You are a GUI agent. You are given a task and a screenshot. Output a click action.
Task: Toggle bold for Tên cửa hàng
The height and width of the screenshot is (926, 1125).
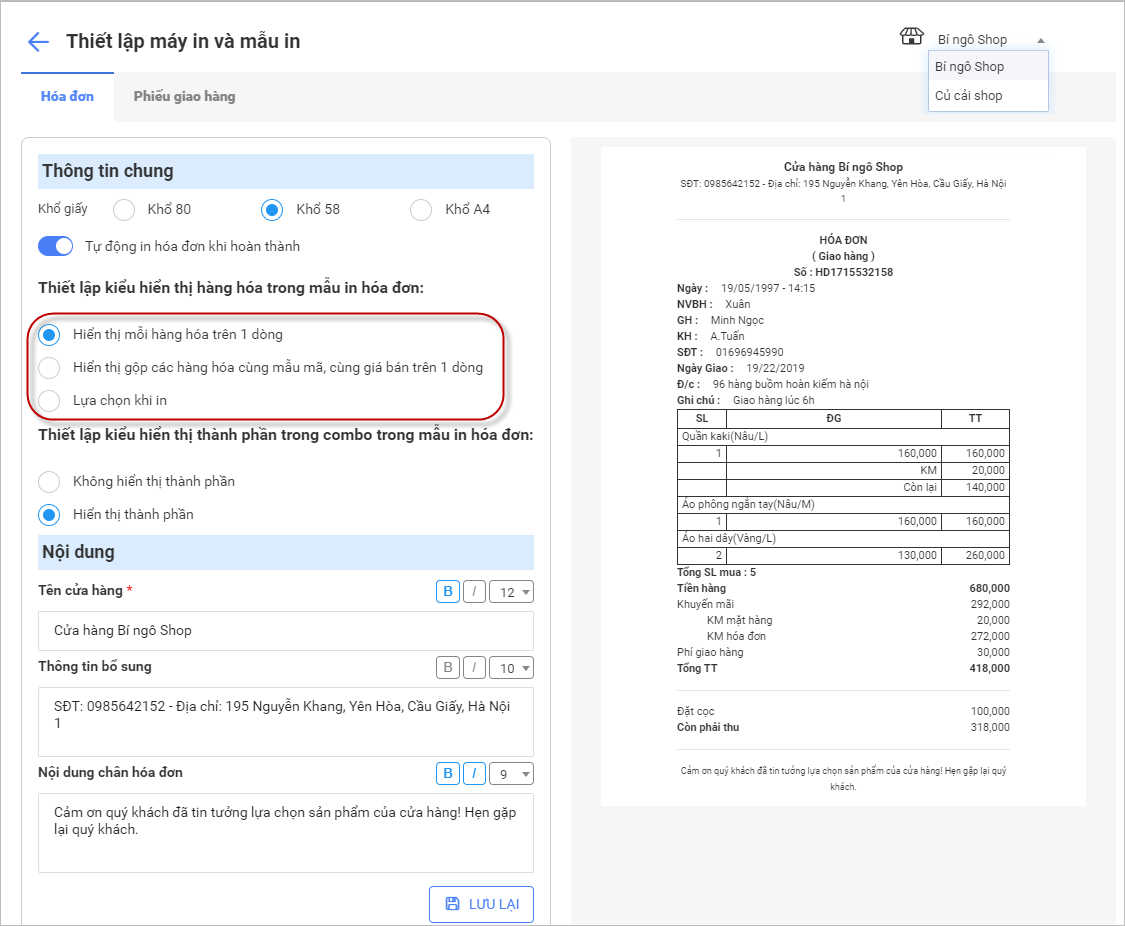(x=448, y=592)
